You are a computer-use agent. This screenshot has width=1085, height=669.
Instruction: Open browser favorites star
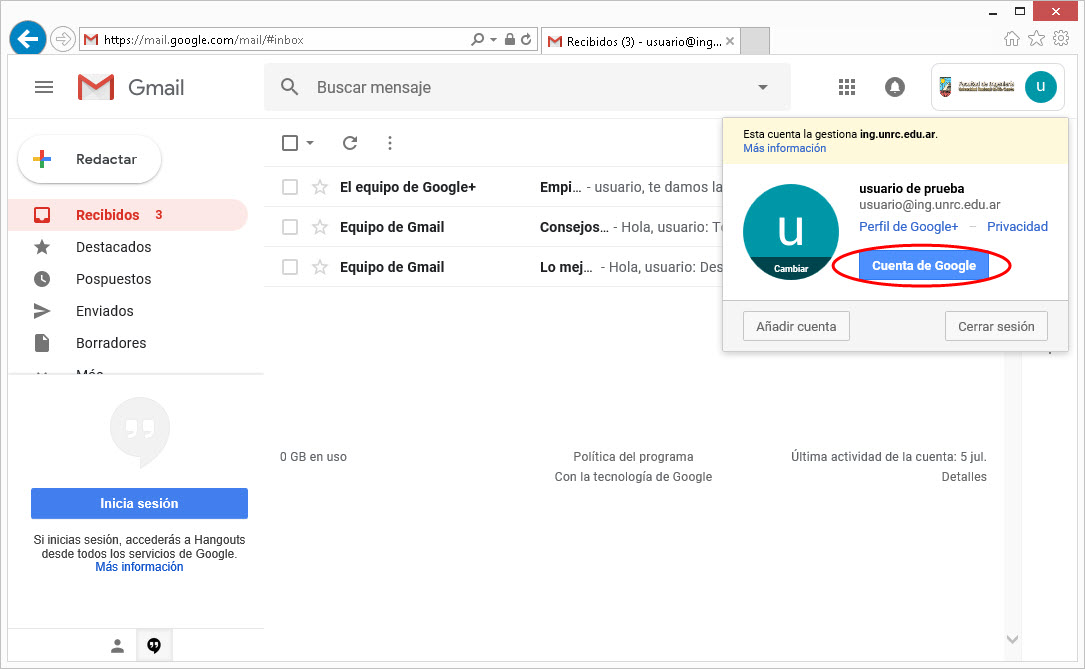coord(1036,39)
